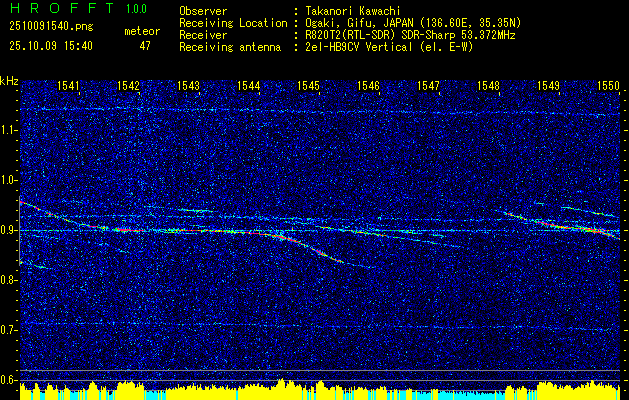Click the Observer name Takanori Kawachi
629x400 pixels.
tap(353, 11)
